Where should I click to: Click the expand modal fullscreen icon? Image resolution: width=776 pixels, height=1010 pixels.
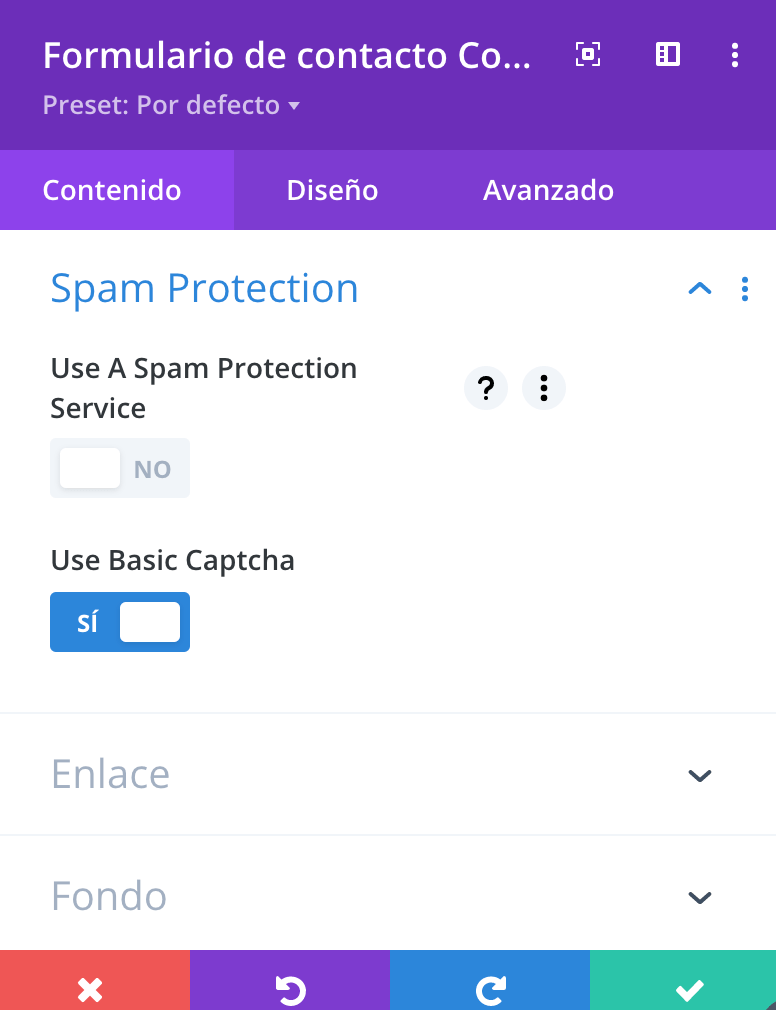[x=587, y=55]
